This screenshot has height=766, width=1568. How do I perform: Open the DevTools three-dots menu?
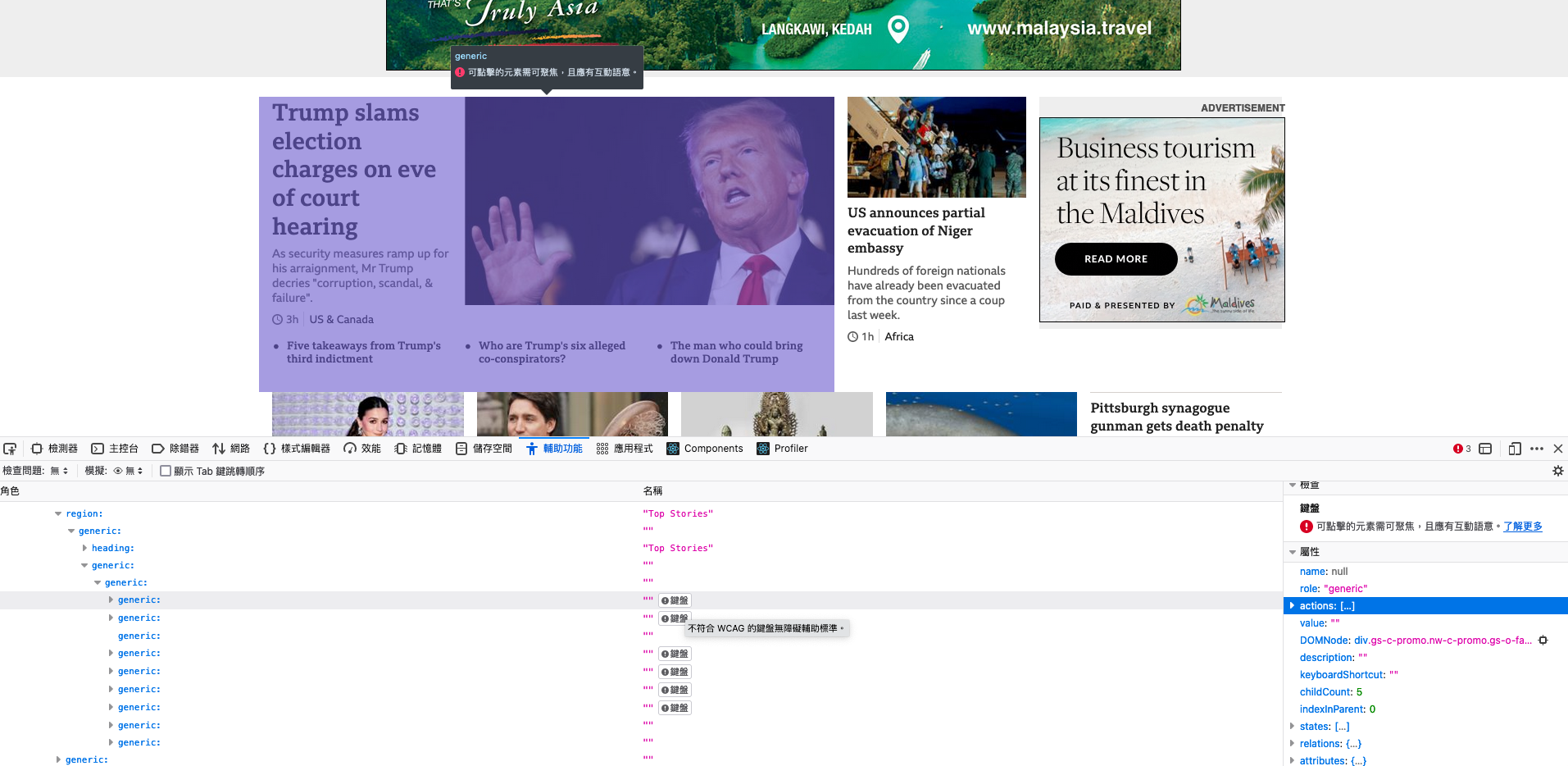1537,449
